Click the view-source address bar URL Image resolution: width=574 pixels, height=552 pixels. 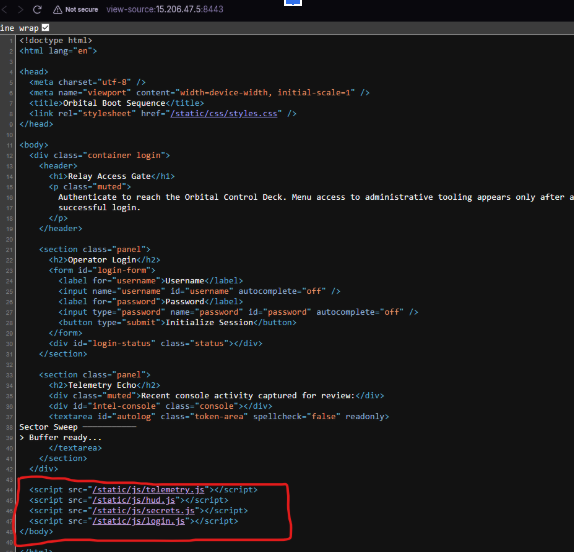point(165,9)
